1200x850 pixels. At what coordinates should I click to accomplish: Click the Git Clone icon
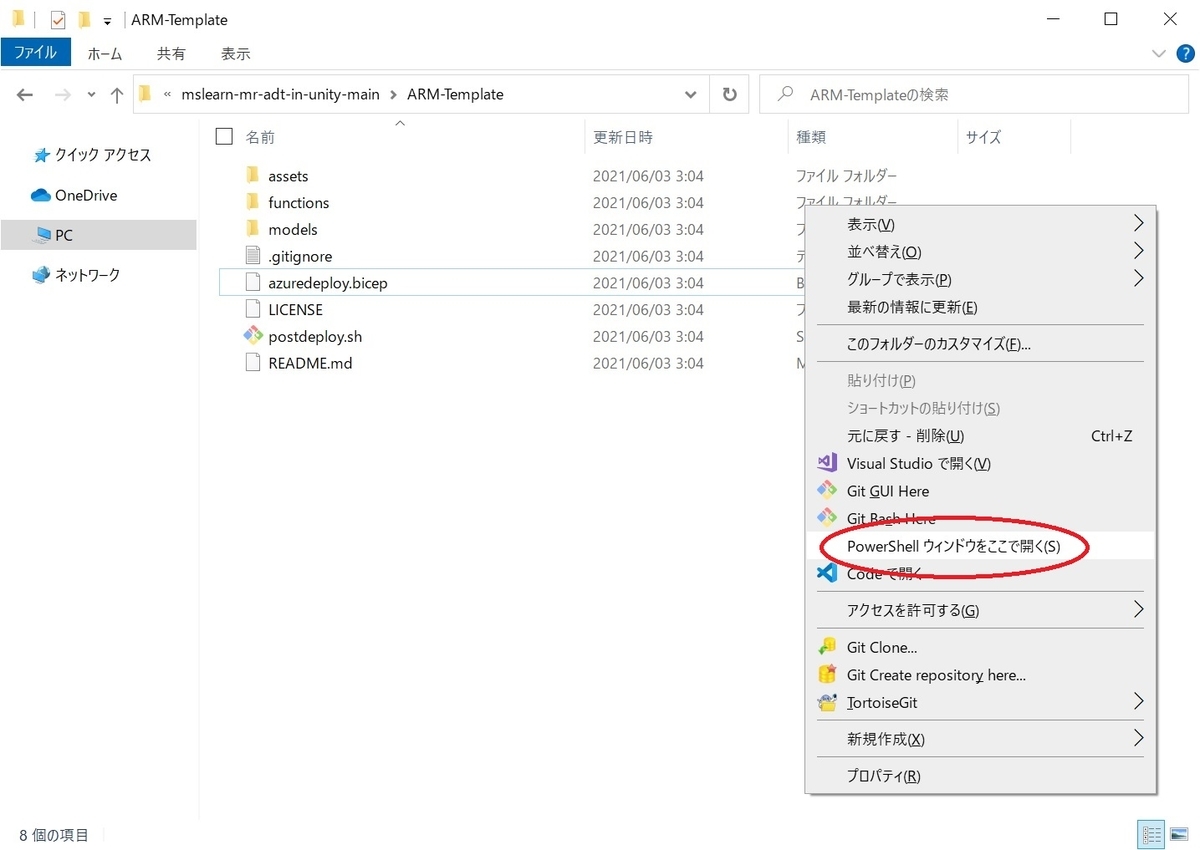pyautogui.click(x=827, y=647)
